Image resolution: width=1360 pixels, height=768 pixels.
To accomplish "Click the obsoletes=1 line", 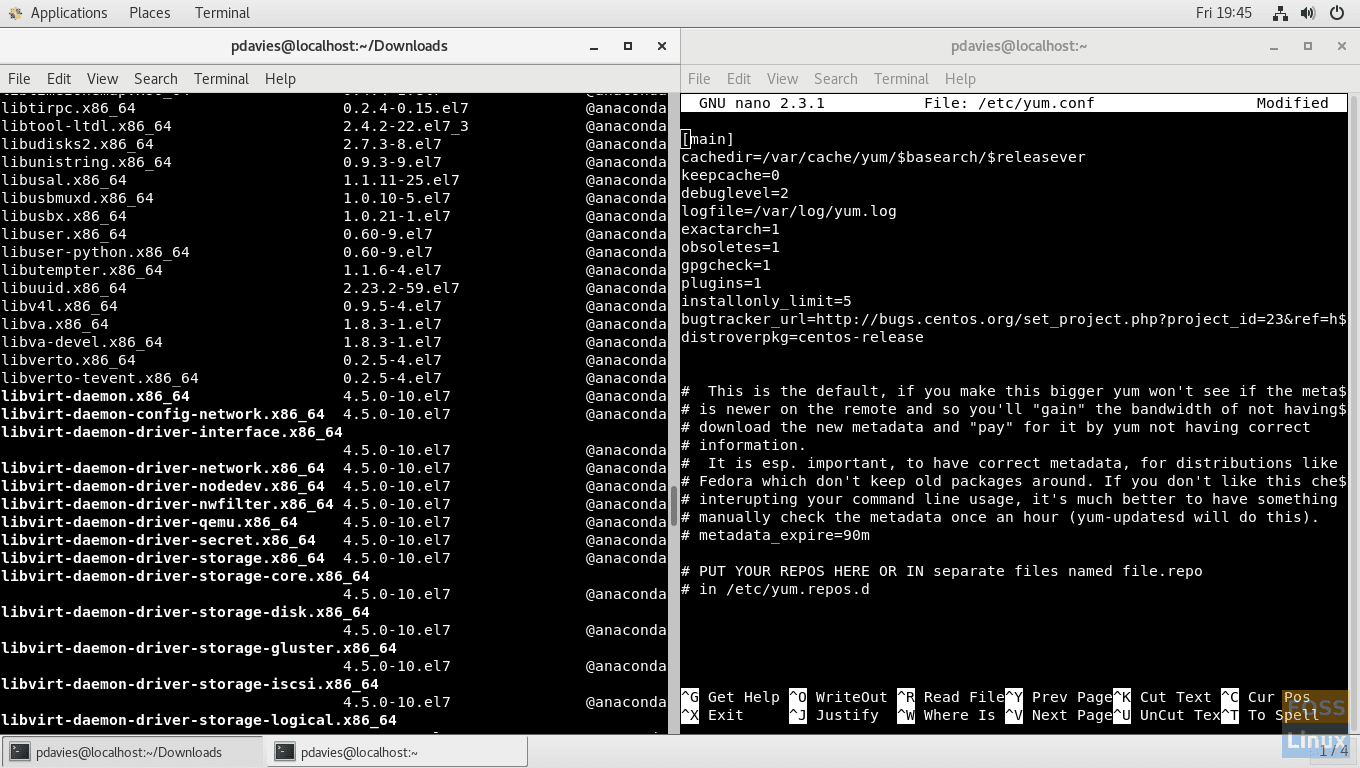I will [x=730, y=247].
